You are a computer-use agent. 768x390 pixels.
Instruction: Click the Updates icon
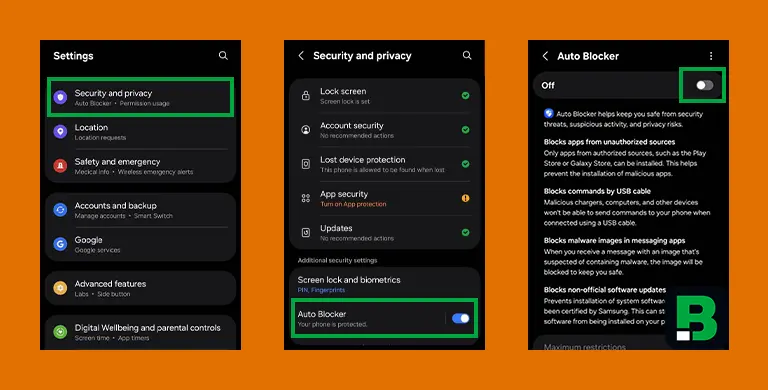pos(306,232)
